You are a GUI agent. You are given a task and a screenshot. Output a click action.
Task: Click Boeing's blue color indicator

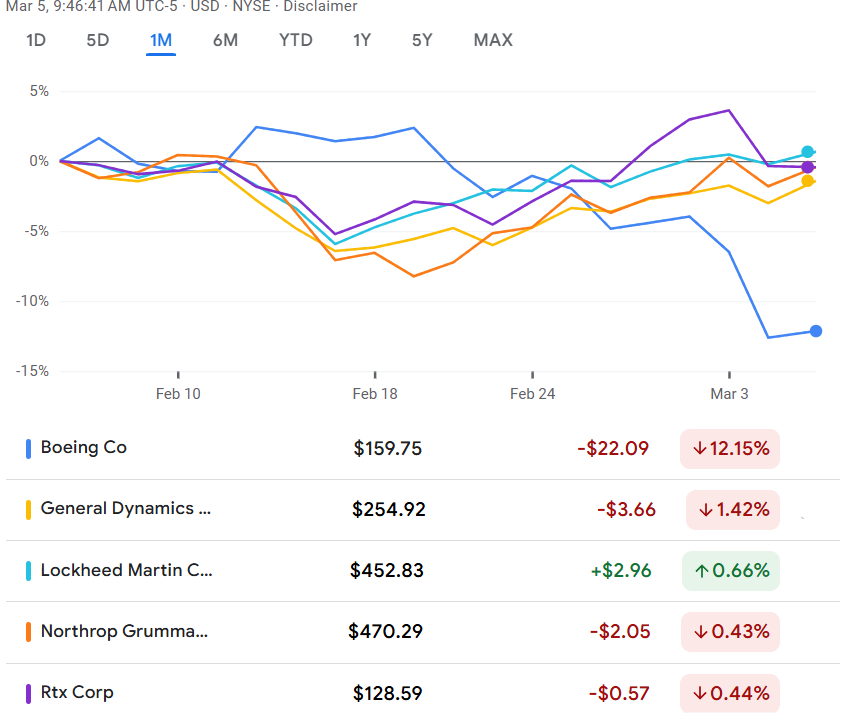point(29,449)
